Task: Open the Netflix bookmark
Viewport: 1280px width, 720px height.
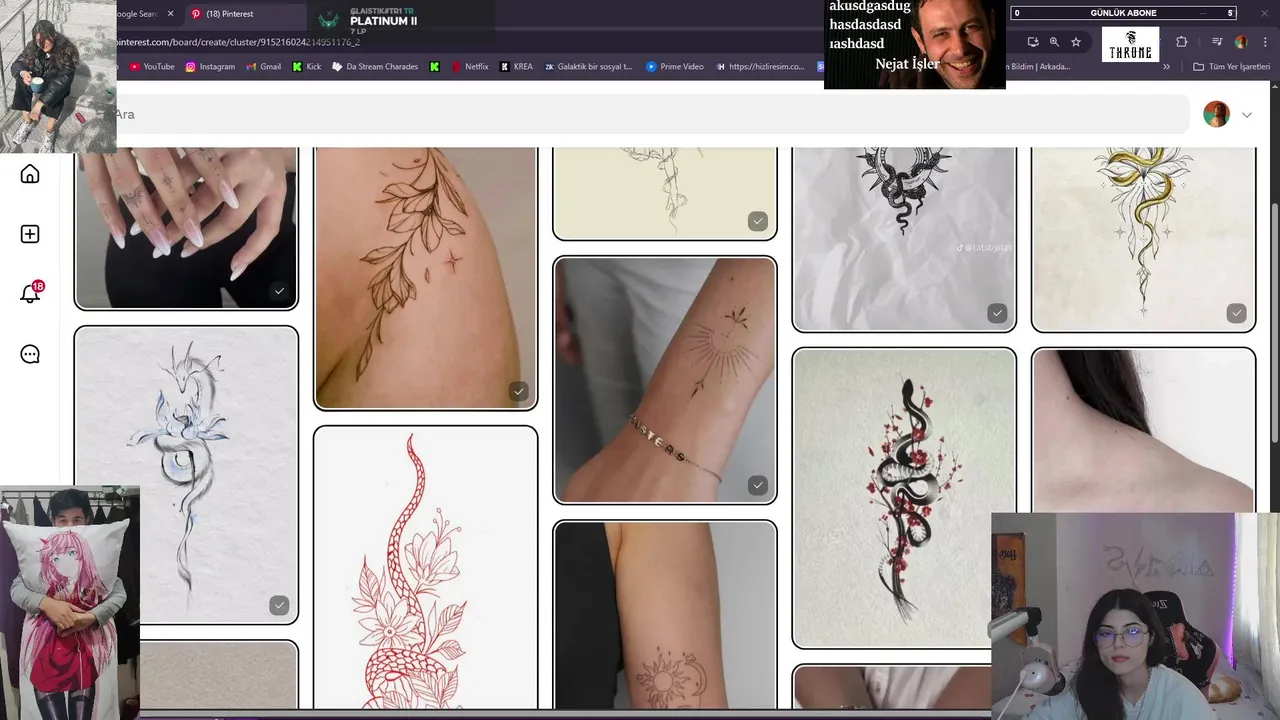Action: (470, 67)
